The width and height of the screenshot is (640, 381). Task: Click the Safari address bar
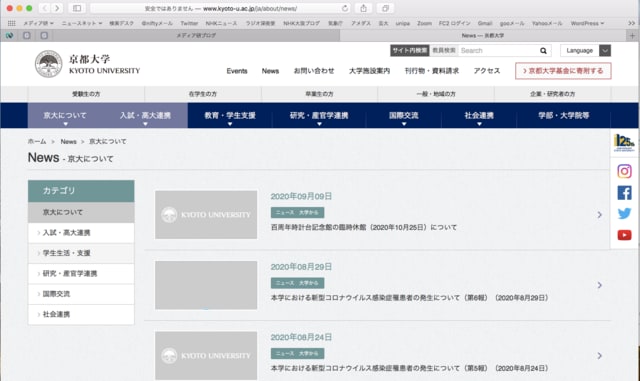220,8
